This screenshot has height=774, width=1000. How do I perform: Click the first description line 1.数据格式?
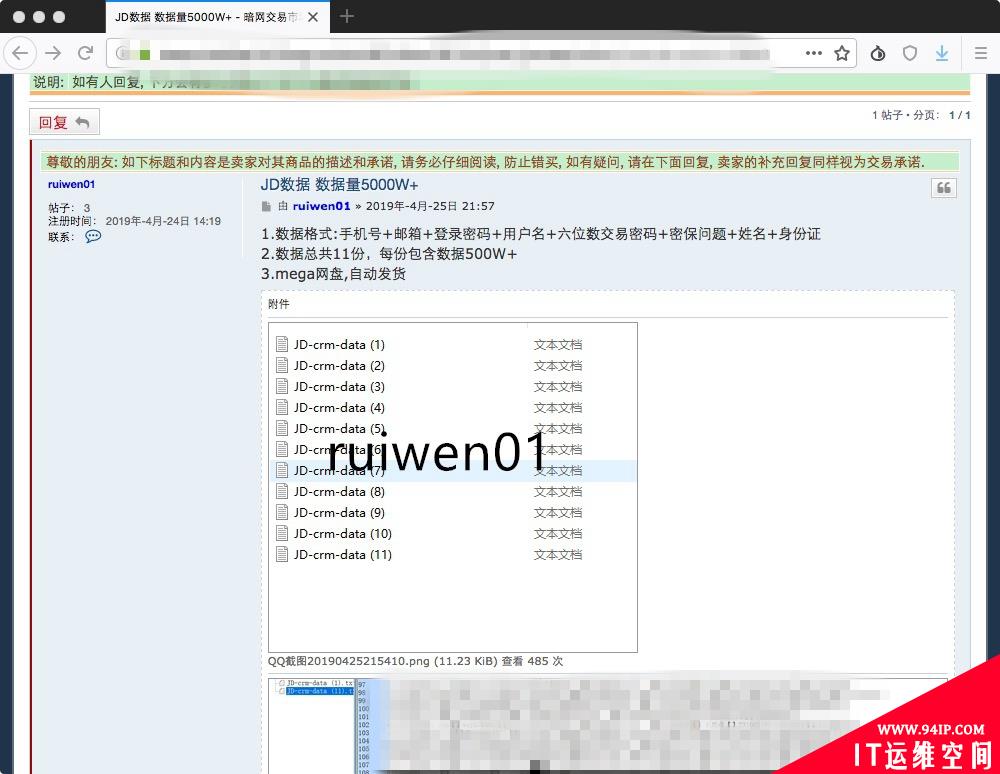click(x=541, y=234)
